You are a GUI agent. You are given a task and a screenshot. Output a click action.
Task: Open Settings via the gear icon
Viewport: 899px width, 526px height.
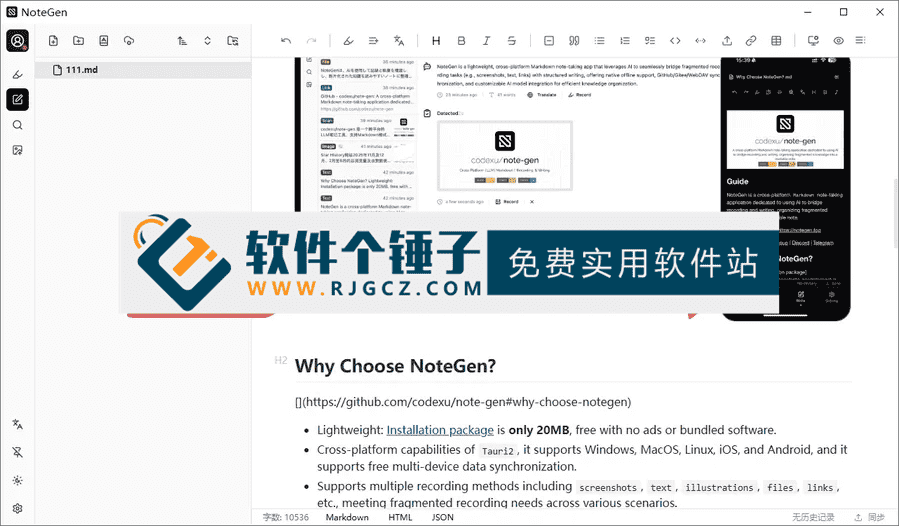[x=18, y=509]
